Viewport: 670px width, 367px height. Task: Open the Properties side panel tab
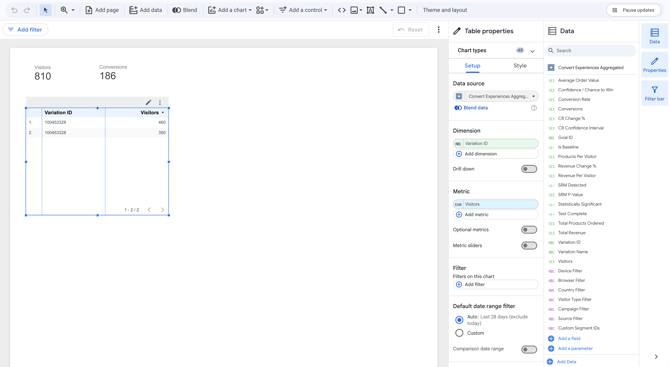(x=654, y=65)
